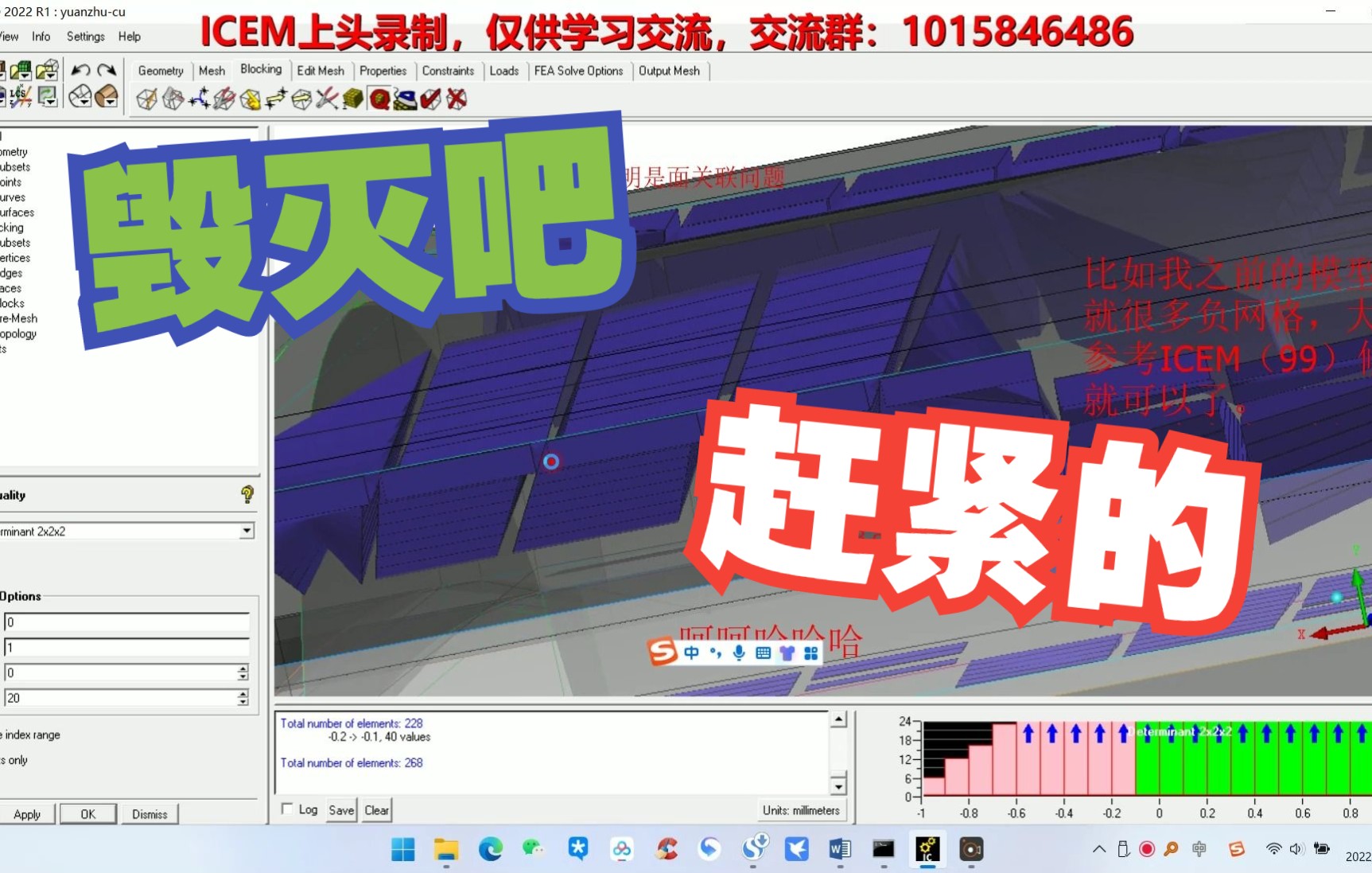Image resolution: width=1372 pixels, height=873 pixels.
Task: Switch to FEA Solve Options tab
Action: pyautogui.click(x=578, y=71)
